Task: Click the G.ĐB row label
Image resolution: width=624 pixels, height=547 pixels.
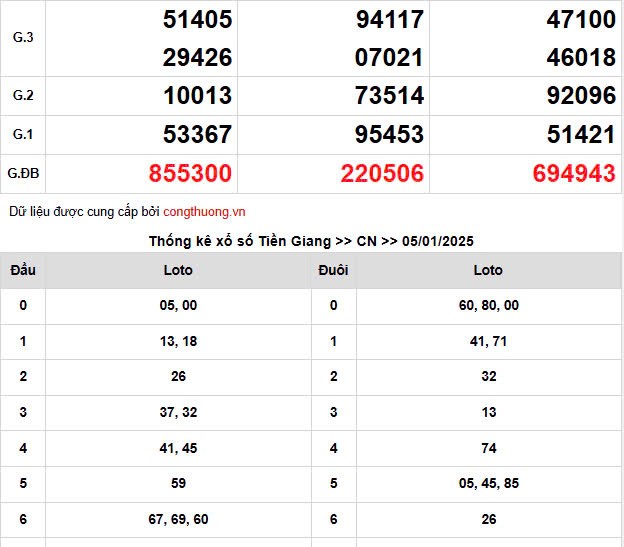Action: [x=23, y=174]
